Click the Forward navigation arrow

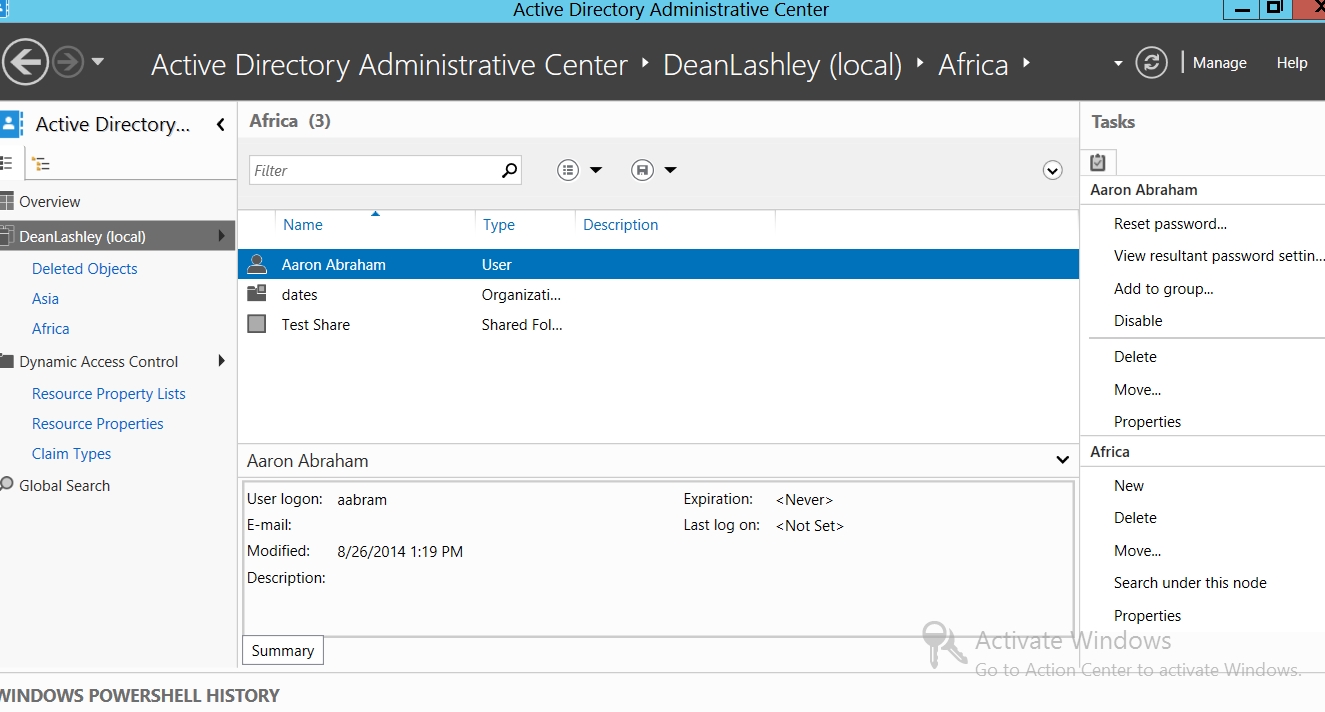68,63
